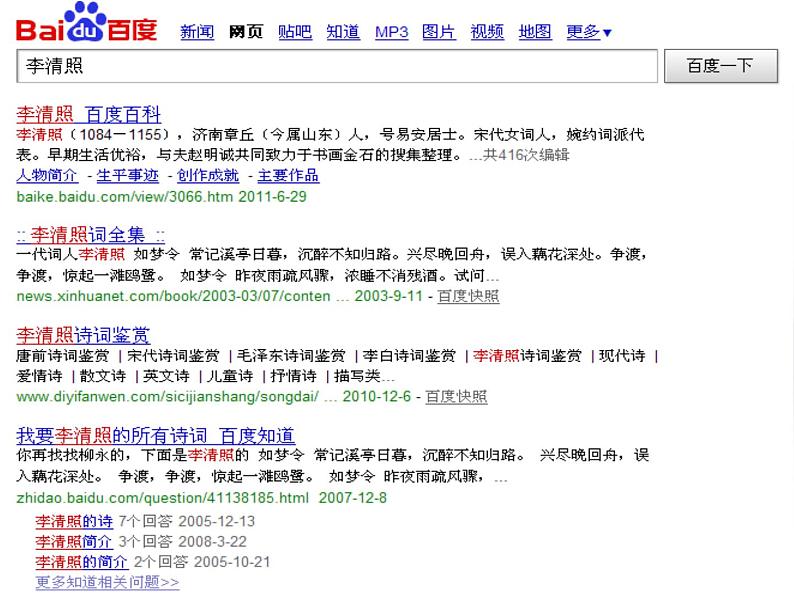Switch to the 贴吧 tab
794x596 pixels.
tap(295, 32)
